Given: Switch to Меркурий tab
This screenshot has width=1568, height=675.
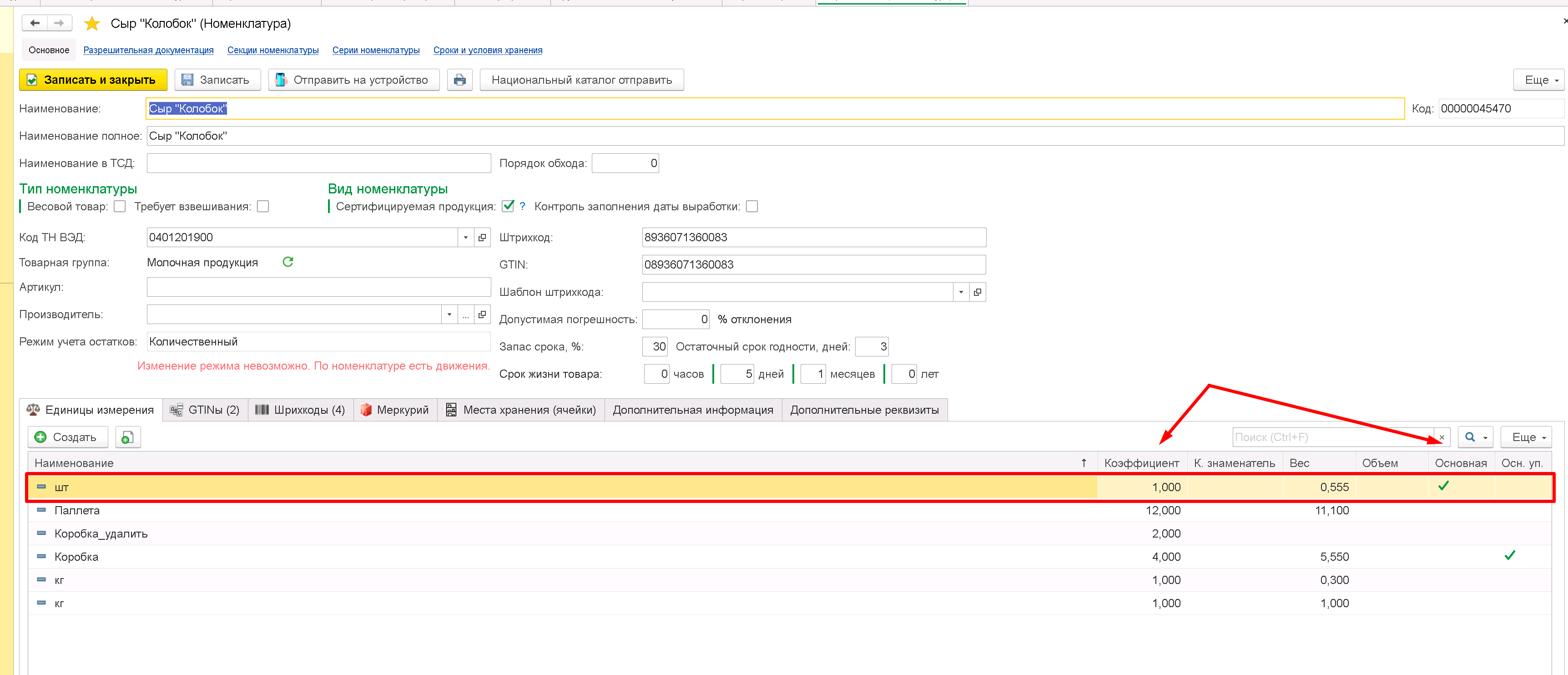Looking at the screenshot, I should pos(395,410).
